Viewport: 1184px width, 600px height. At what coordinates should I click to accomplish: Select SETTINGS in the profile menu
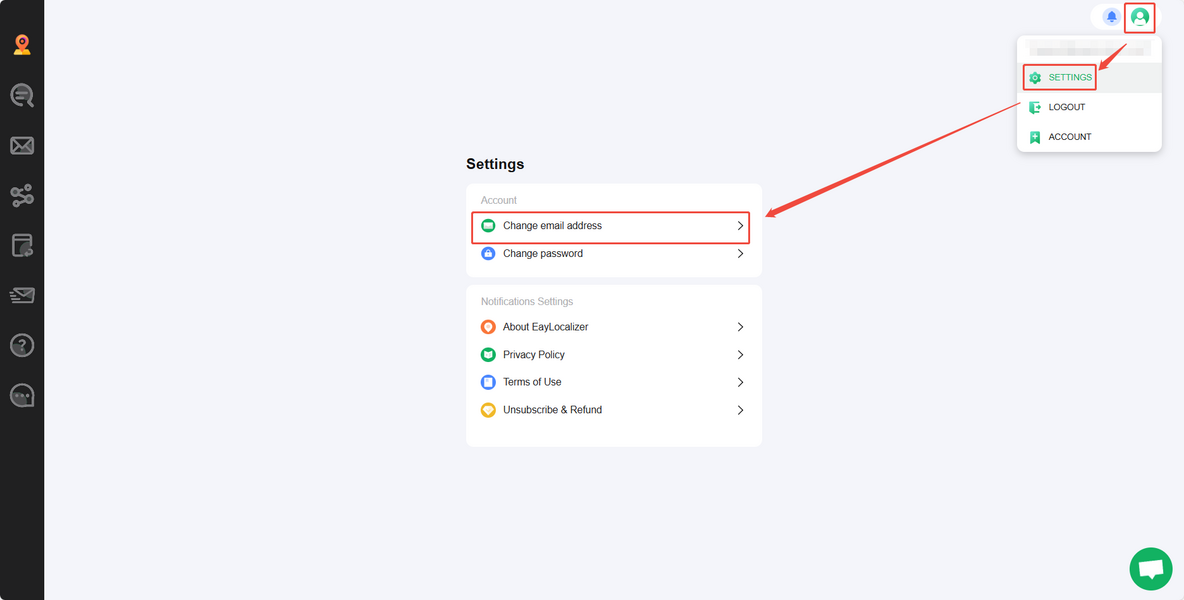(x=1069, y=78)
